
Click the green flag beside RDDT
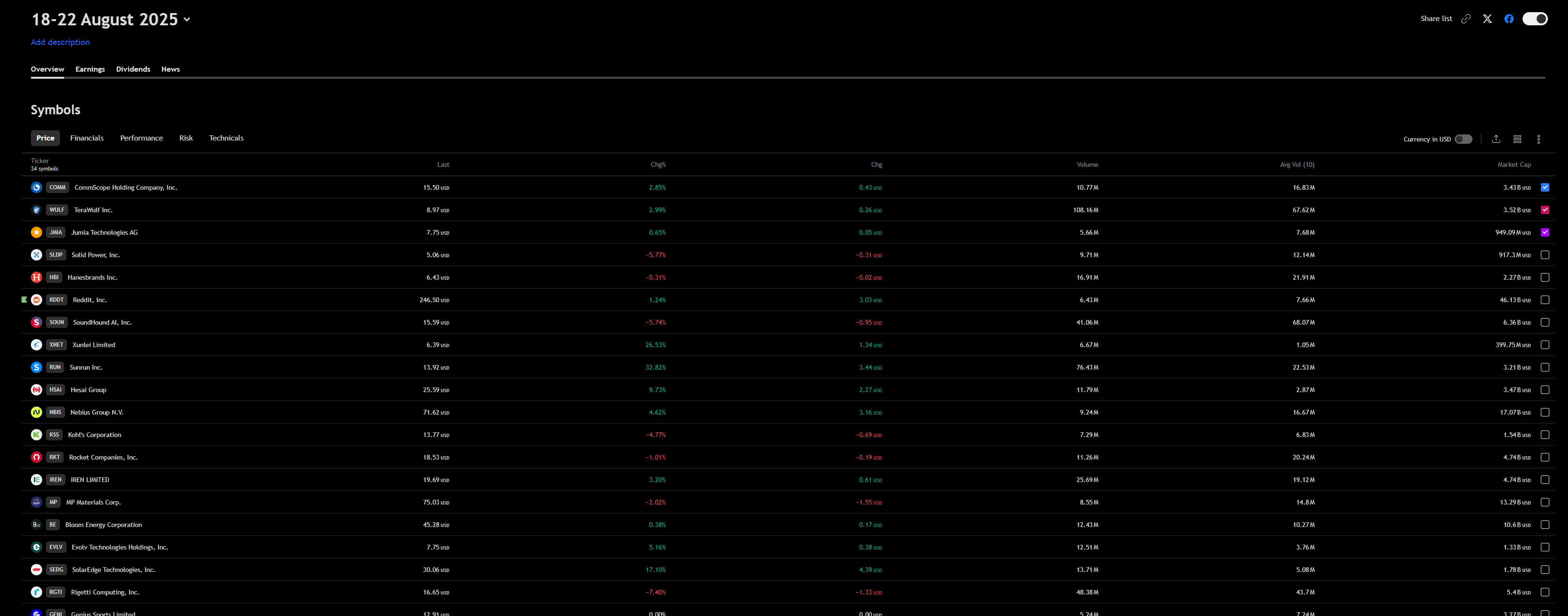coord(24,300)
